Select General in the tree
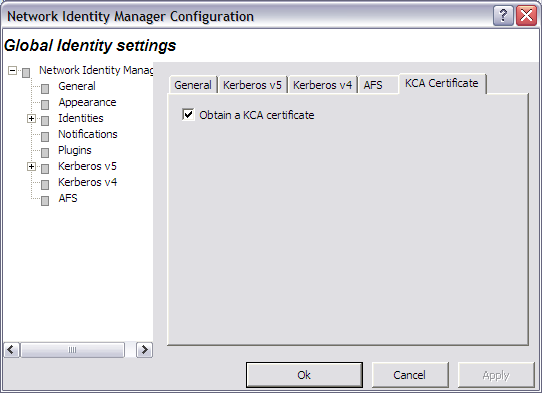 click(x=77, y=86)
